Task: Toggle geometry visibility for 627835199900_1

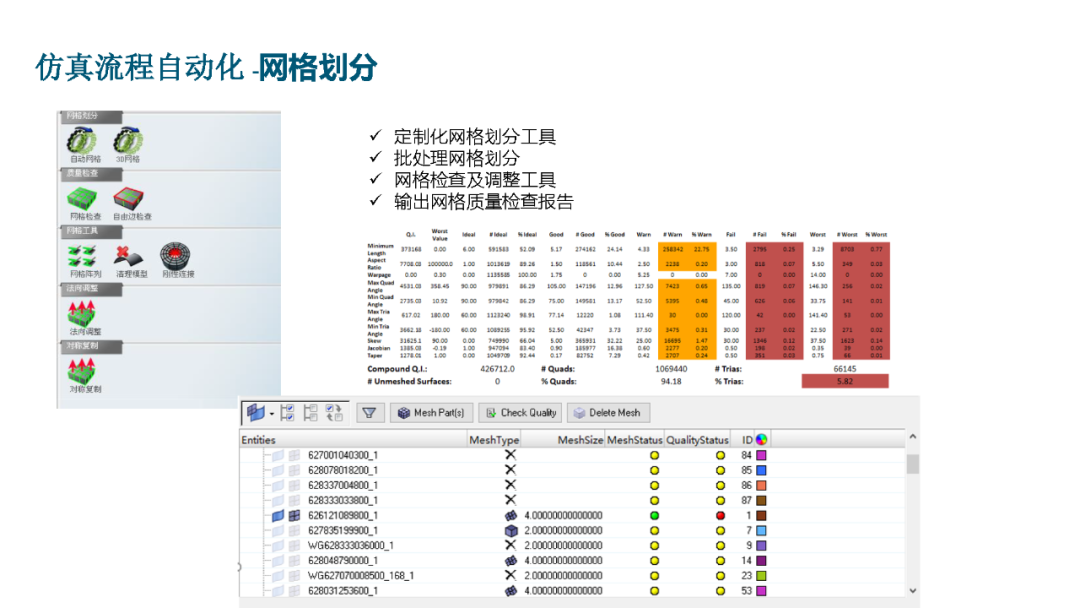Action: (278, 531)
